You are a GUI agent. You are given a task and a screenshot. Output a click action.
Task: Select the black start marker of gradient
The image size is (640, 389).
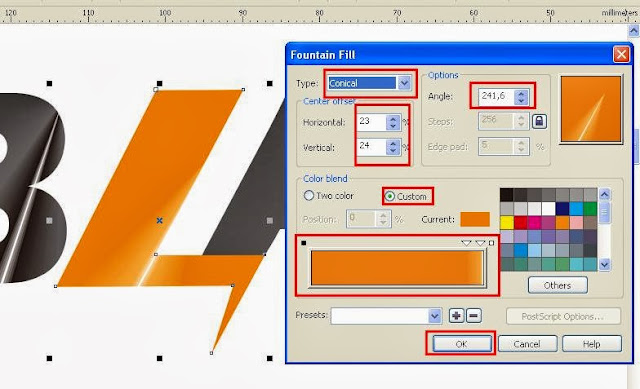pyautogui.click(x=303, y=243)
